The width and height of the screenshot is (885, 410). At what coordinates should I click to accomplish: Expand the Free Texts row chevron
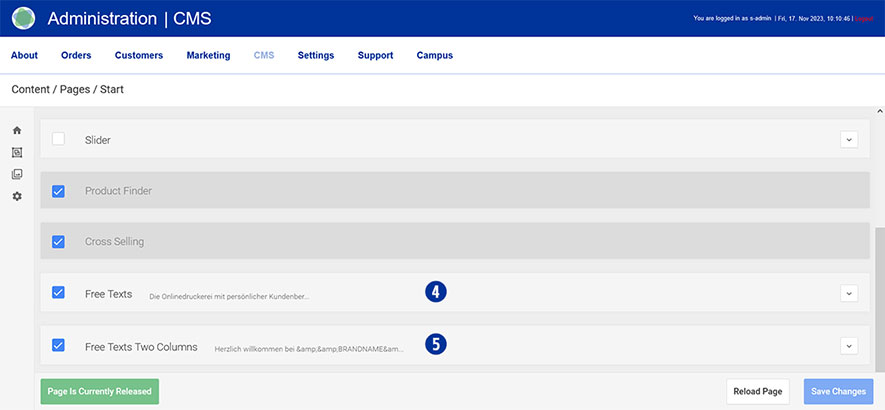tap(849, 293)
